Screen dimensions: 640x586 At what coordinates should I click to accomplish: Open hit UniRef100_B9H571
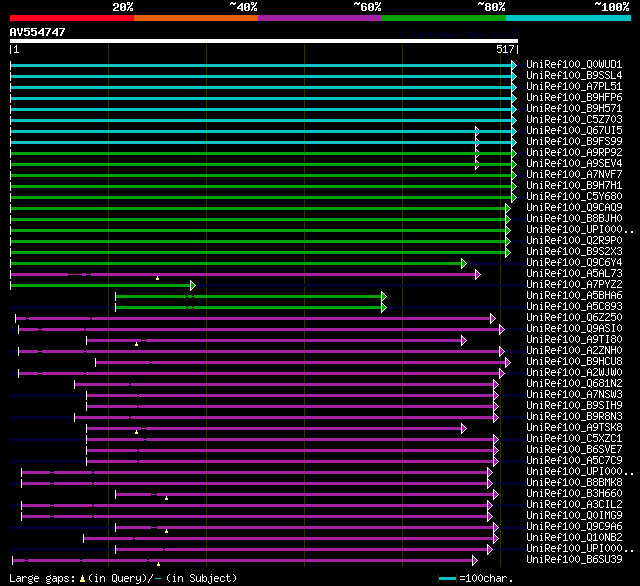[x=574, y=109]
